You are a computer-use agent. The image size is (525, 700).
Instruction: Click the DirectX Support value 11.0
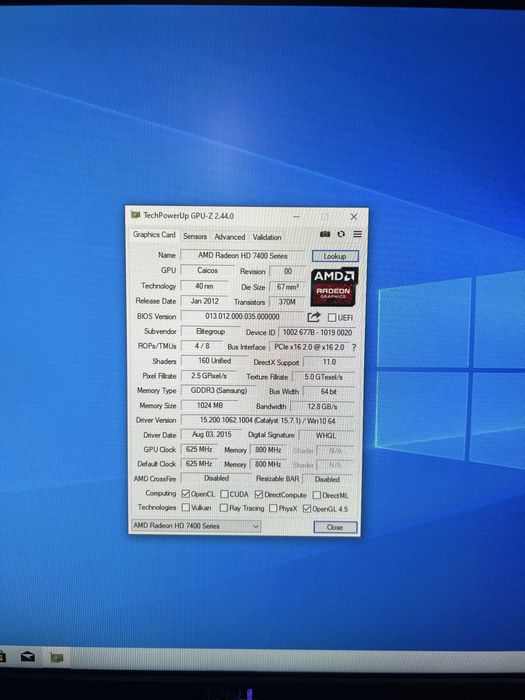coord(329,362)
